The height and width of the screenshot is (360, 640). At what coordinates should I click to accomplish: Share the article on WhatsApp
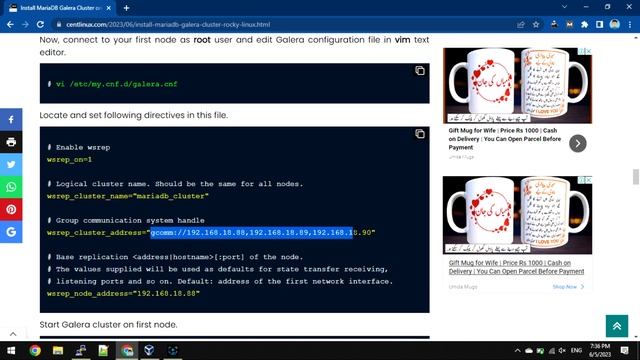tap(11, 187)
